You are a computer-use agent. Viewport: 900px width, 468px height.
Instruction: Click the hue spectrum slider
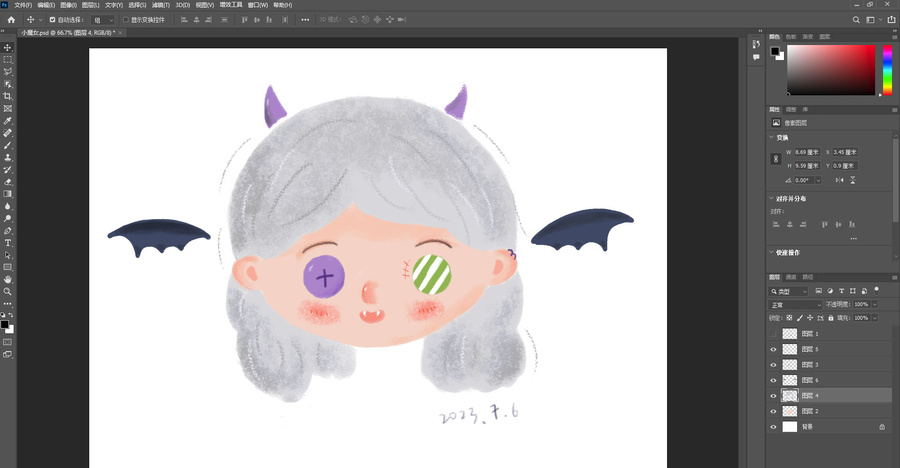tap(887, 69)
